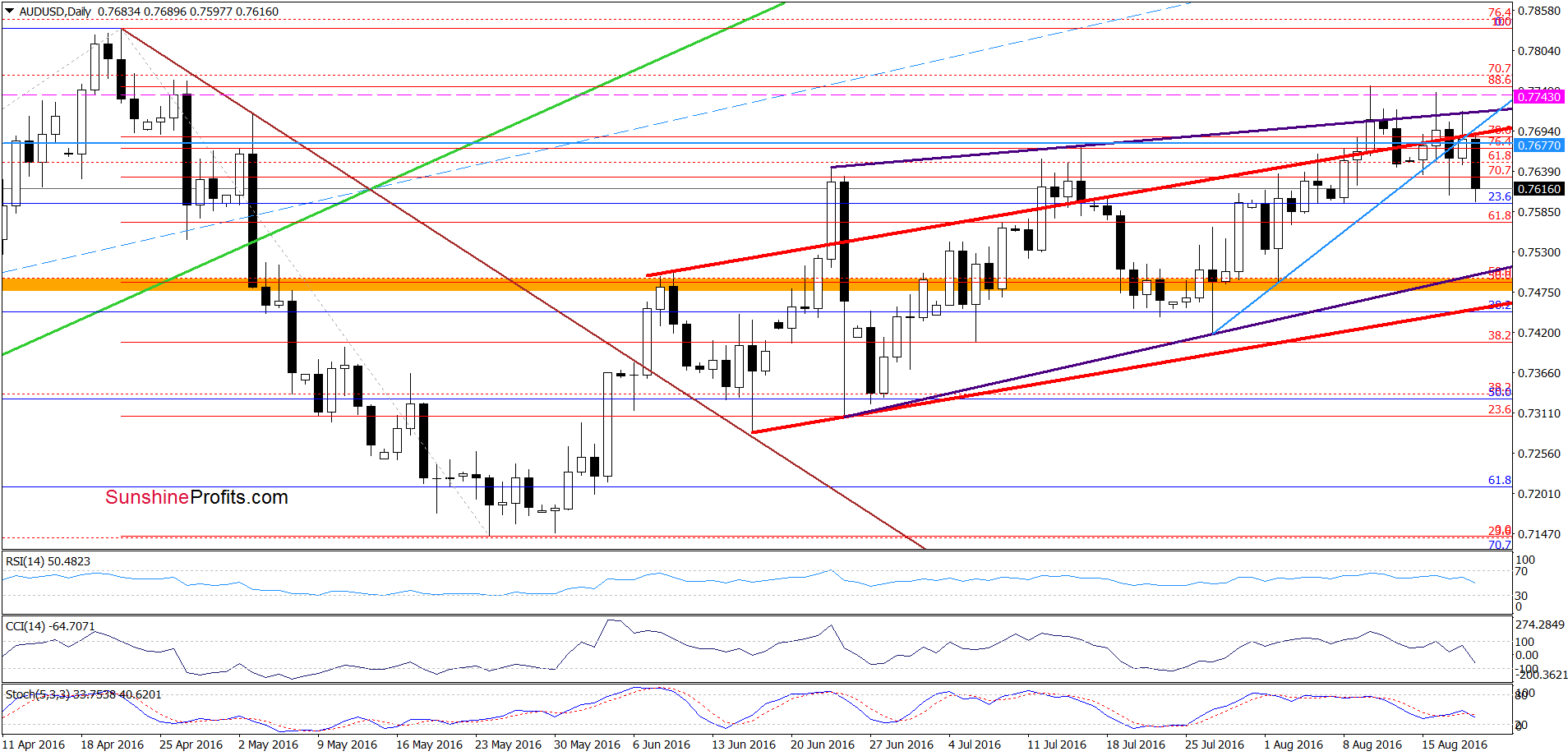Click the 25 Apr 2016 date label
The image size is (1568, 756).
(191, 744)
